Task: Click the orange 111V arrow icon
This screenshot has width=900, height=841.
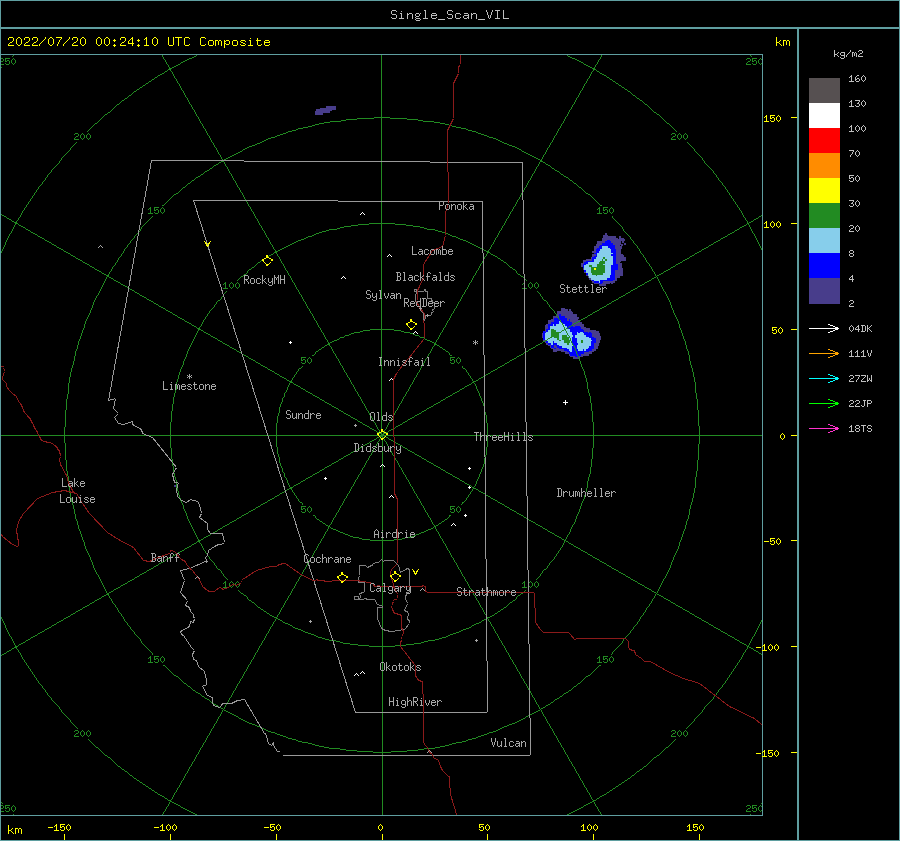Action: (824, 354)
